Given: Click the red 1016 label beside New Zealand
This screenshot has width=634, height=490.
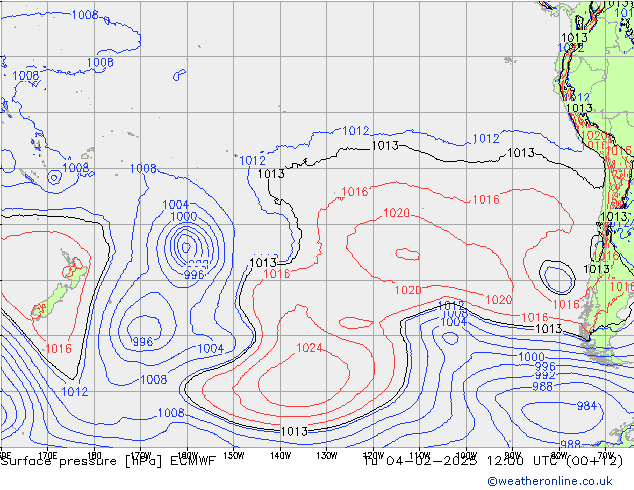Looking at the screenshot, I should click(59, 348).
